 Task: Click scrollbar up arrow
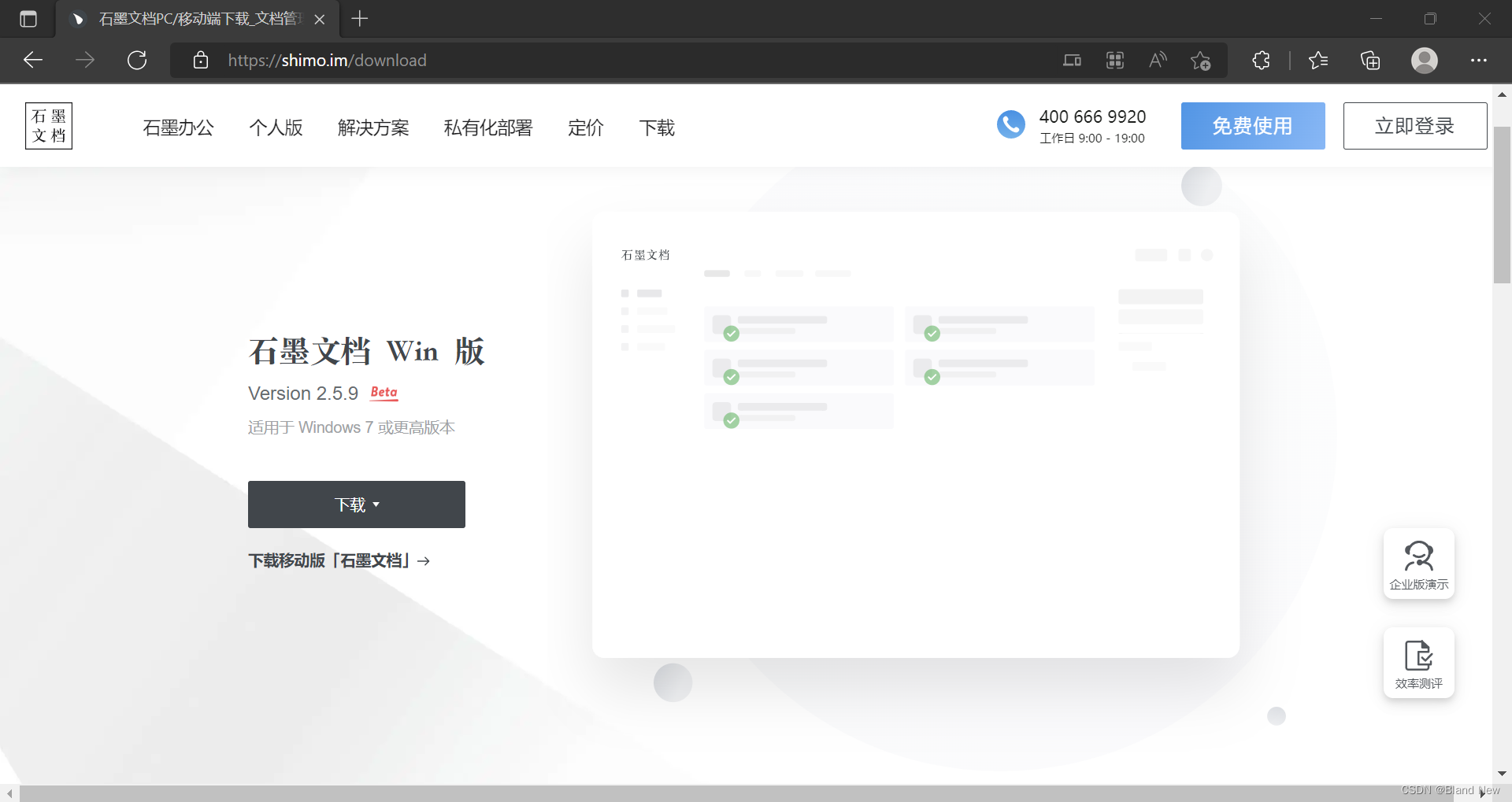click(x=1503, y=94)
